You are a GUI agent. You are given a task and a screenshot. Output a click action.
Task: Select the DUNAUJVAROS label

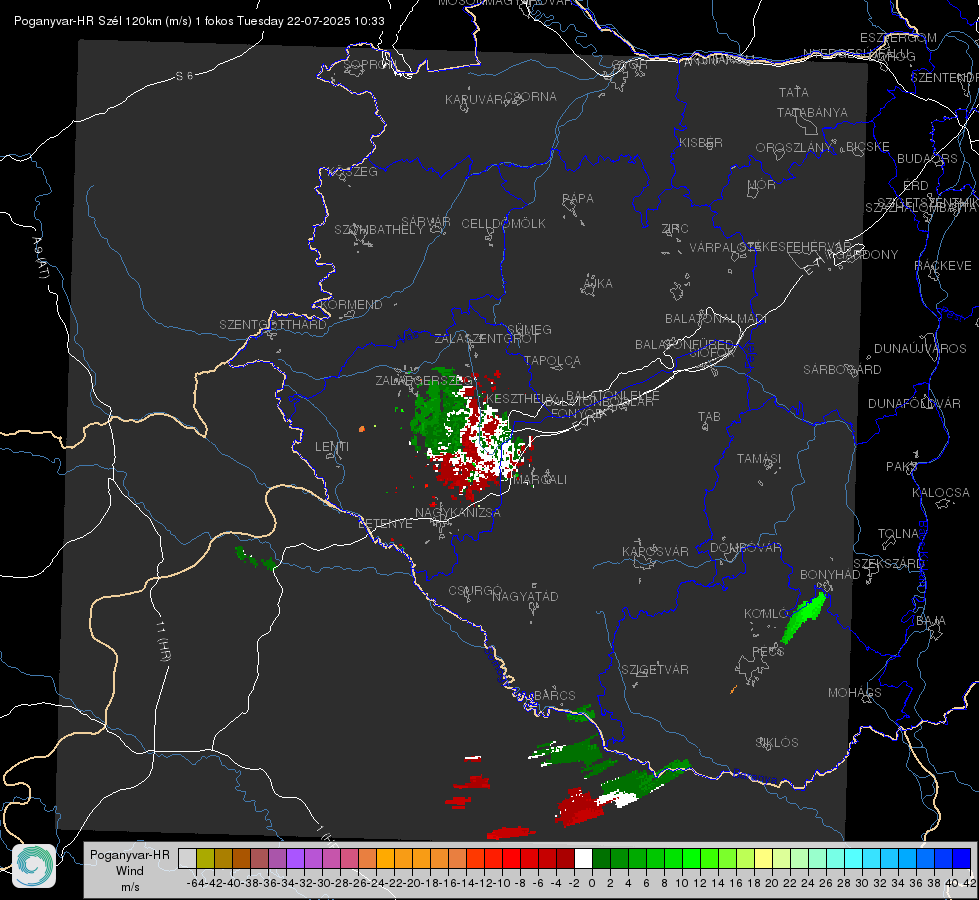point(920,349)
